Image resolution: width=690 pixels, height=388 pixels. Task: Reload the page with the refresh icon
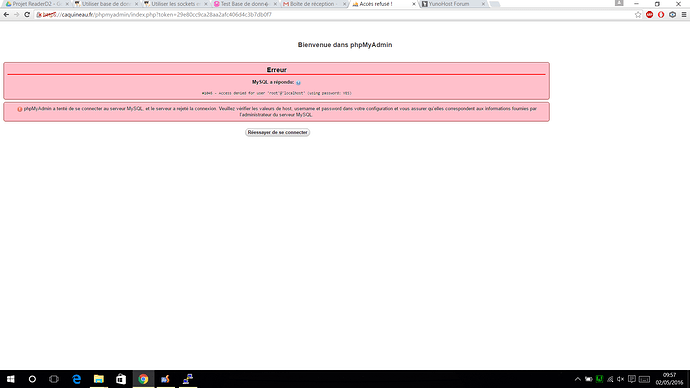coord(27,15)
